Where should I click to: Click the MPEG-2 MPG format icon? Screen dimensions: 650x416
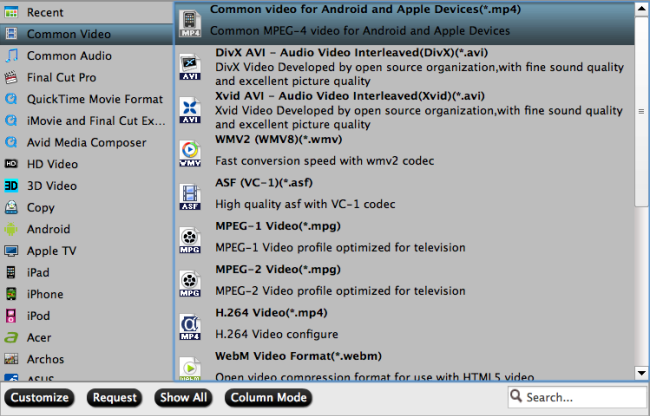190,284
